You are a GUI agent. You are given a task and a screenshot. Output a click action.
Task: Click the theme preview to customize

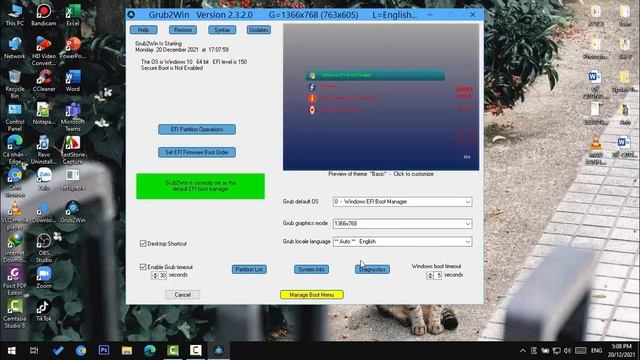381,97
